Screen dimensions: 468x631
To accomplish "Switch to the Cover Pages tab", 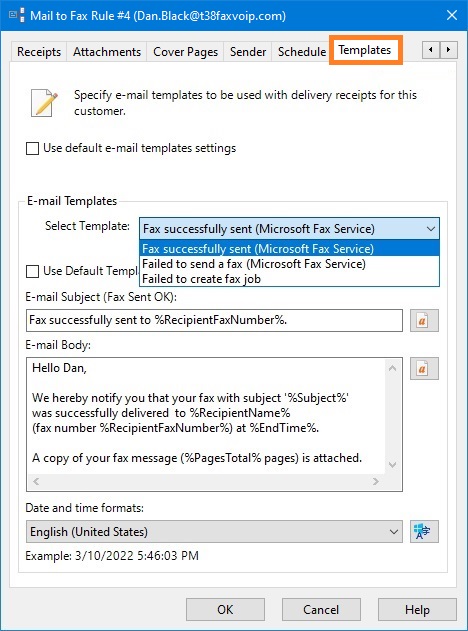I will (186, 52).
